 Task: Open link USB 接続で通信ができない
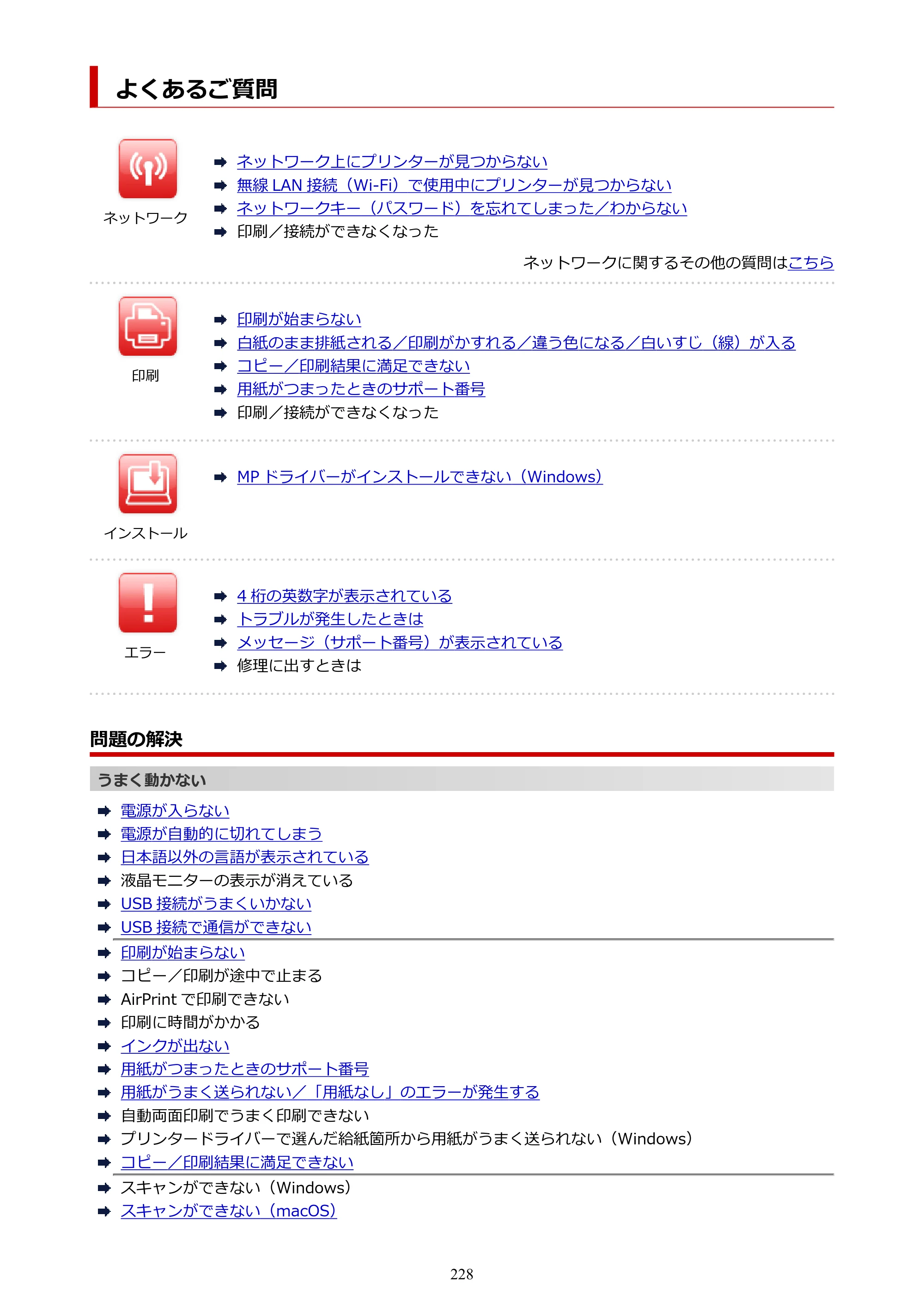pyautogui.click(x=216, y=927)
